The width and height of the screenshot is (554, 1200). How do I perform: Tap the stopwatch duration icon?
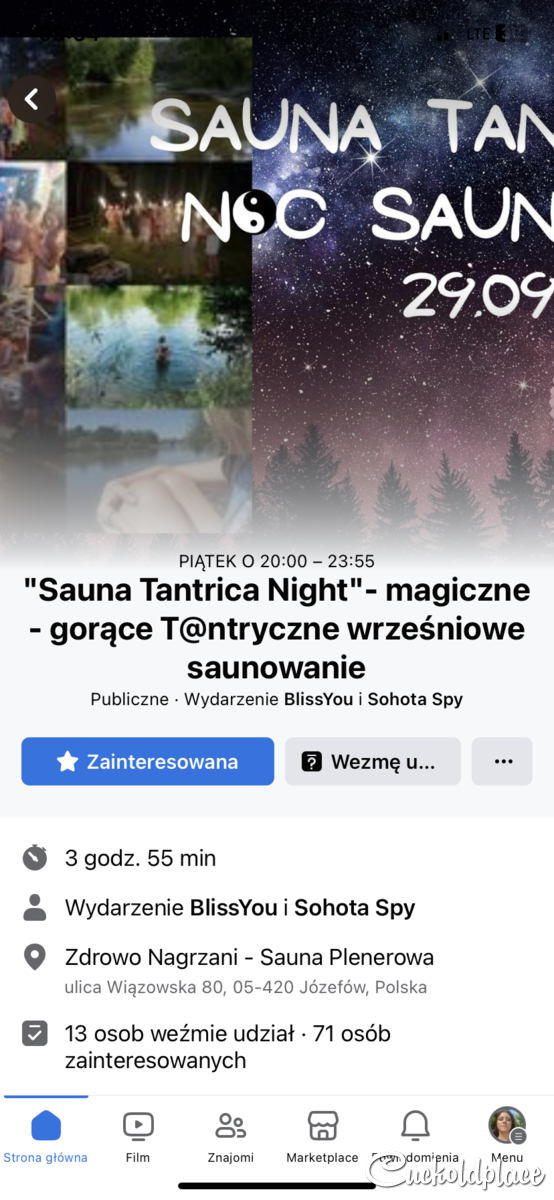[35, 857]
